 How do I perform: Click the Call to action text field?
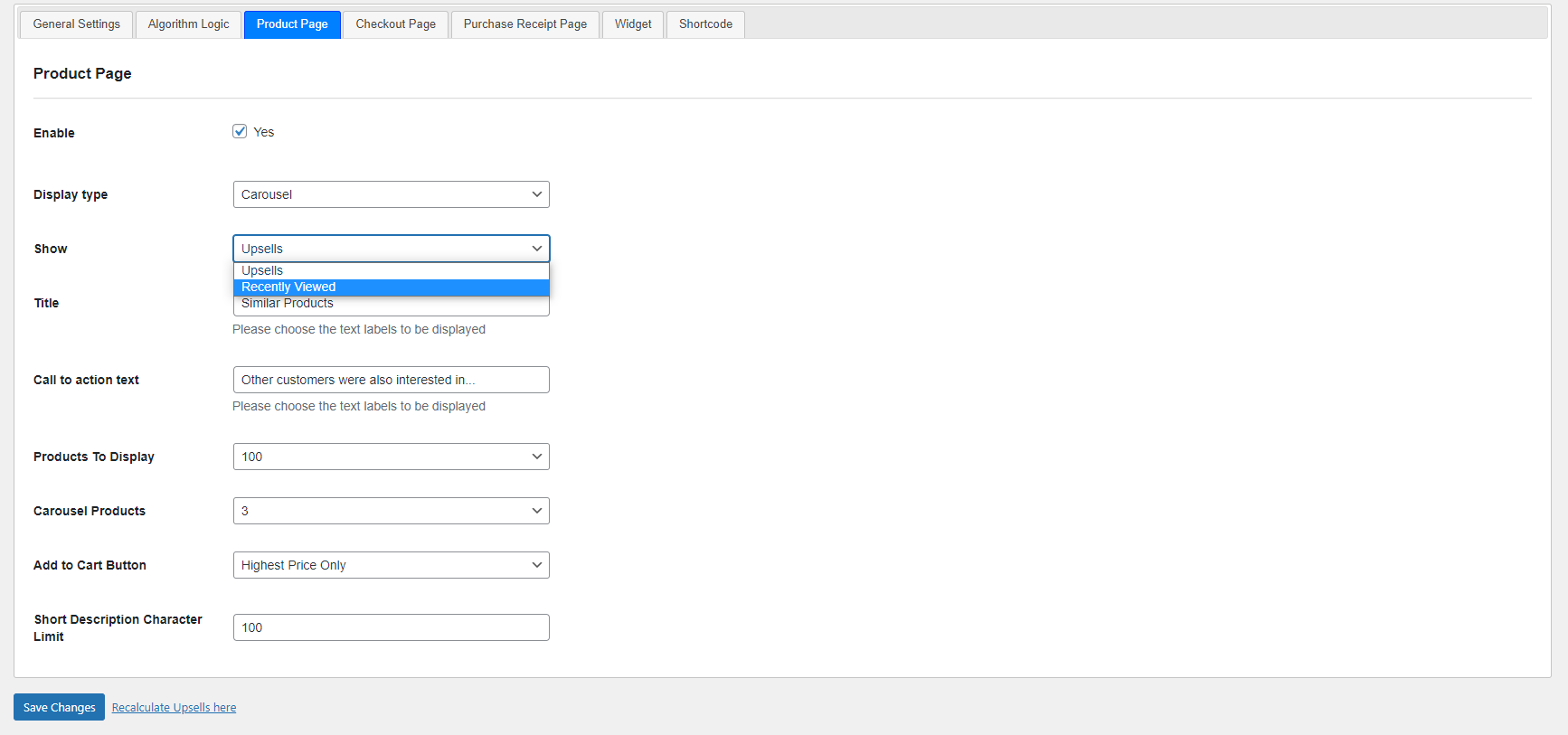(392, 380)
